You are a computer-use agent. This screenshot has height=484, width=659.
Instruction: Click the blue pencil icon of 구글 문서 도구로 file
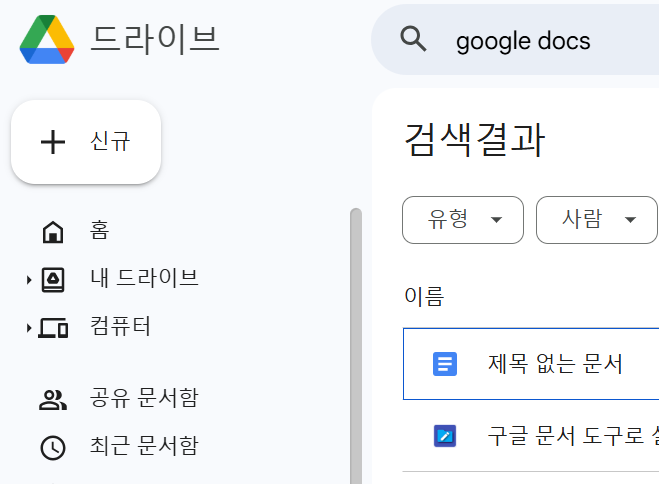click(x=445, y=436)
